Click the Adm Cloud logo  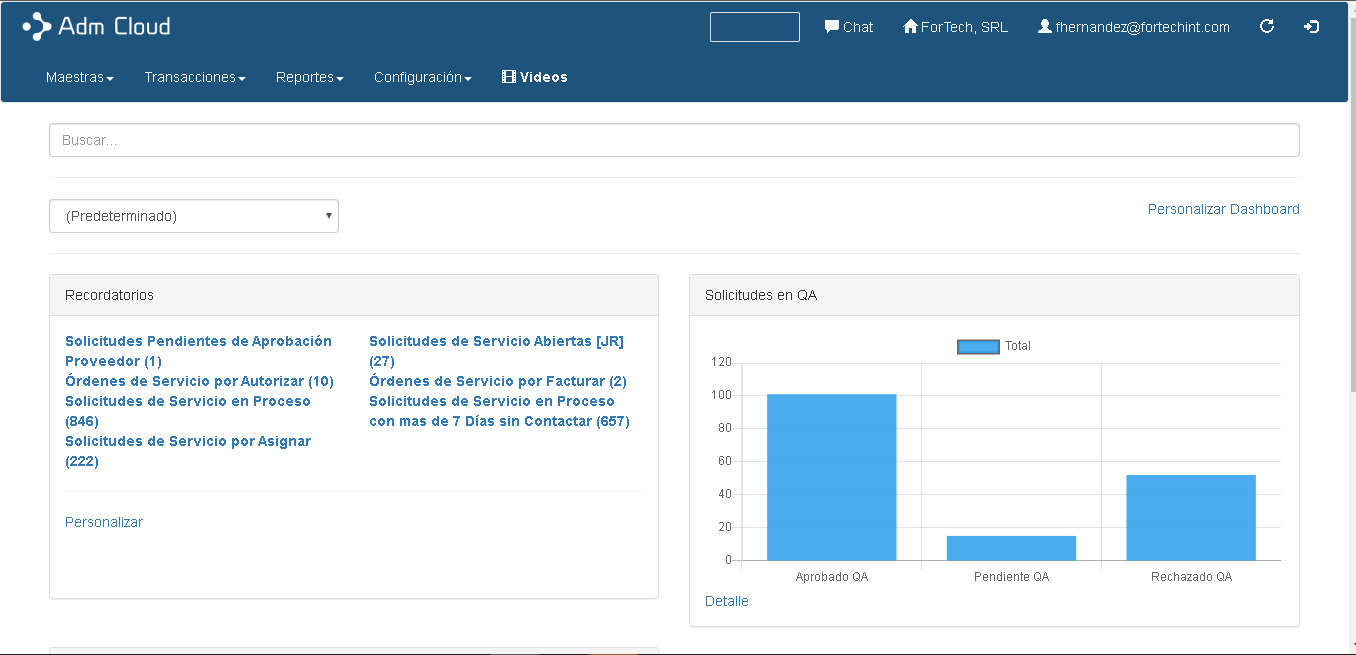96,26
